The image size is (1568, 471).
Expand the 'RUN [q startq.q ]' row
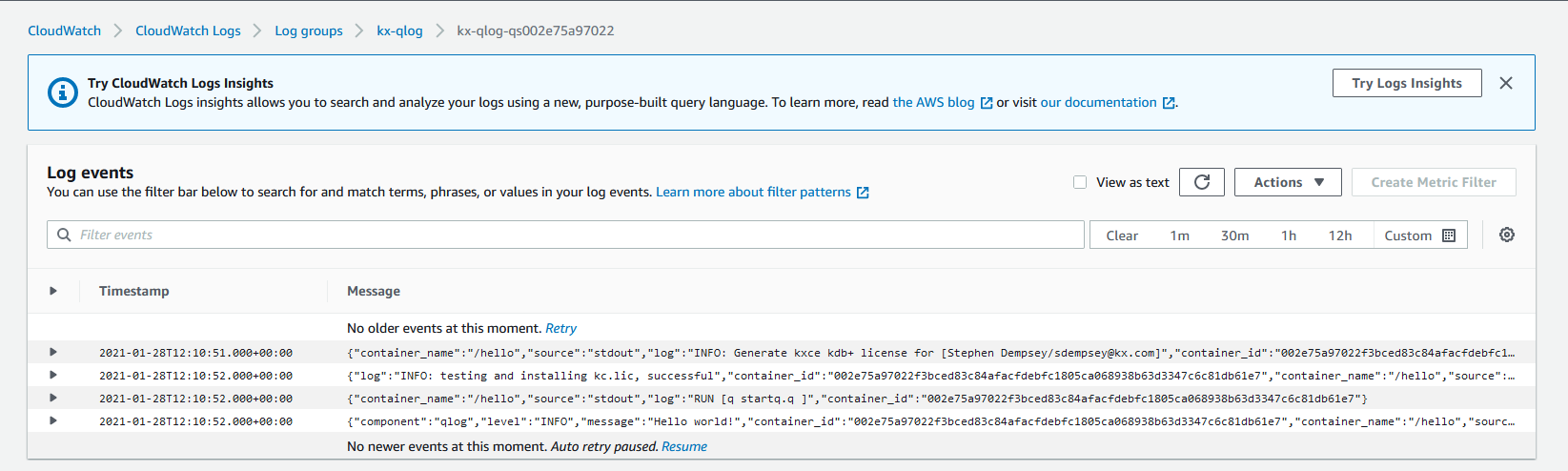click(x=53, y=399)
